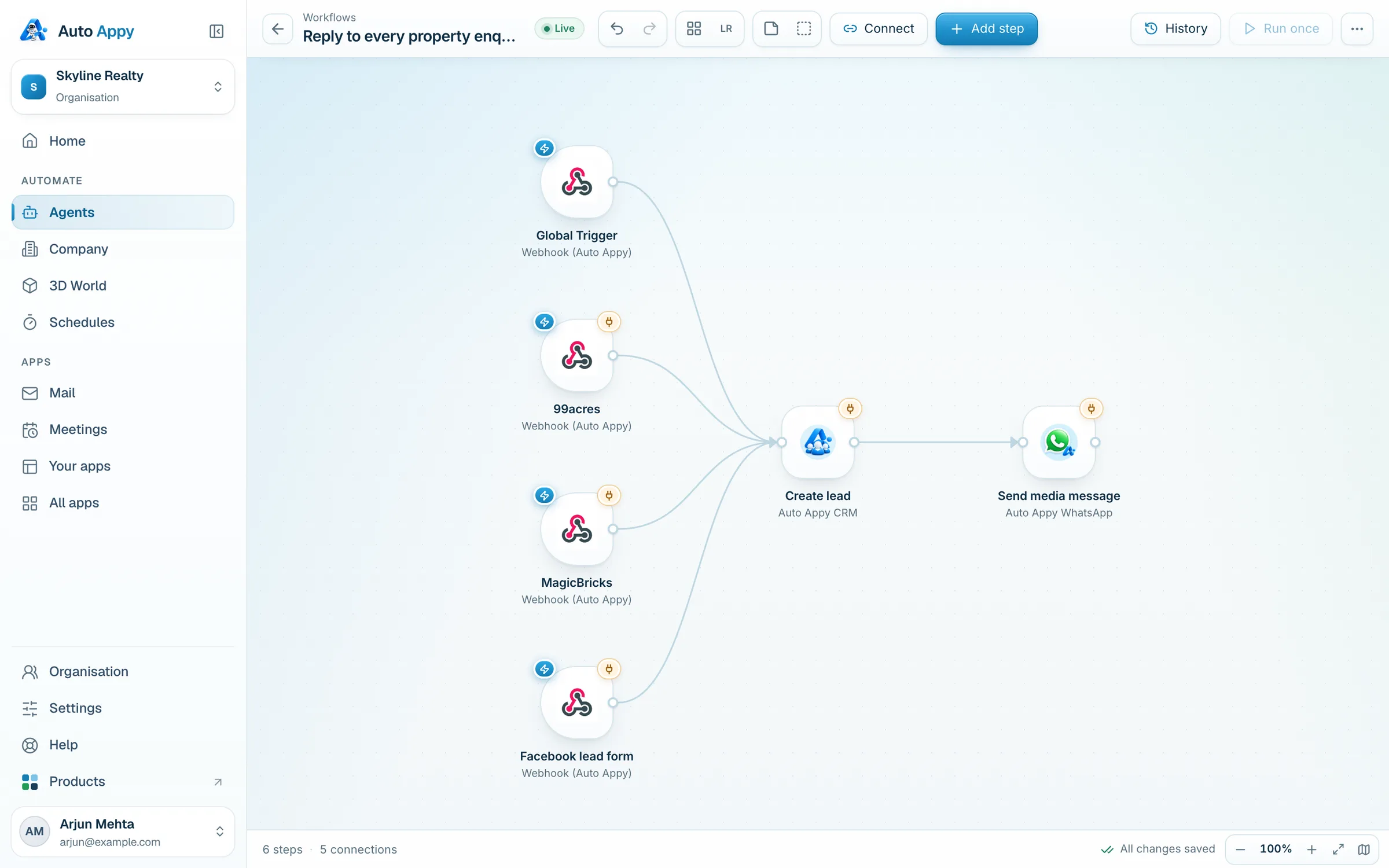The height and width of the screenshot is (868, 1389).
Task: Expand the Arjun Mehta account menu
Action: tap(123, 832)
